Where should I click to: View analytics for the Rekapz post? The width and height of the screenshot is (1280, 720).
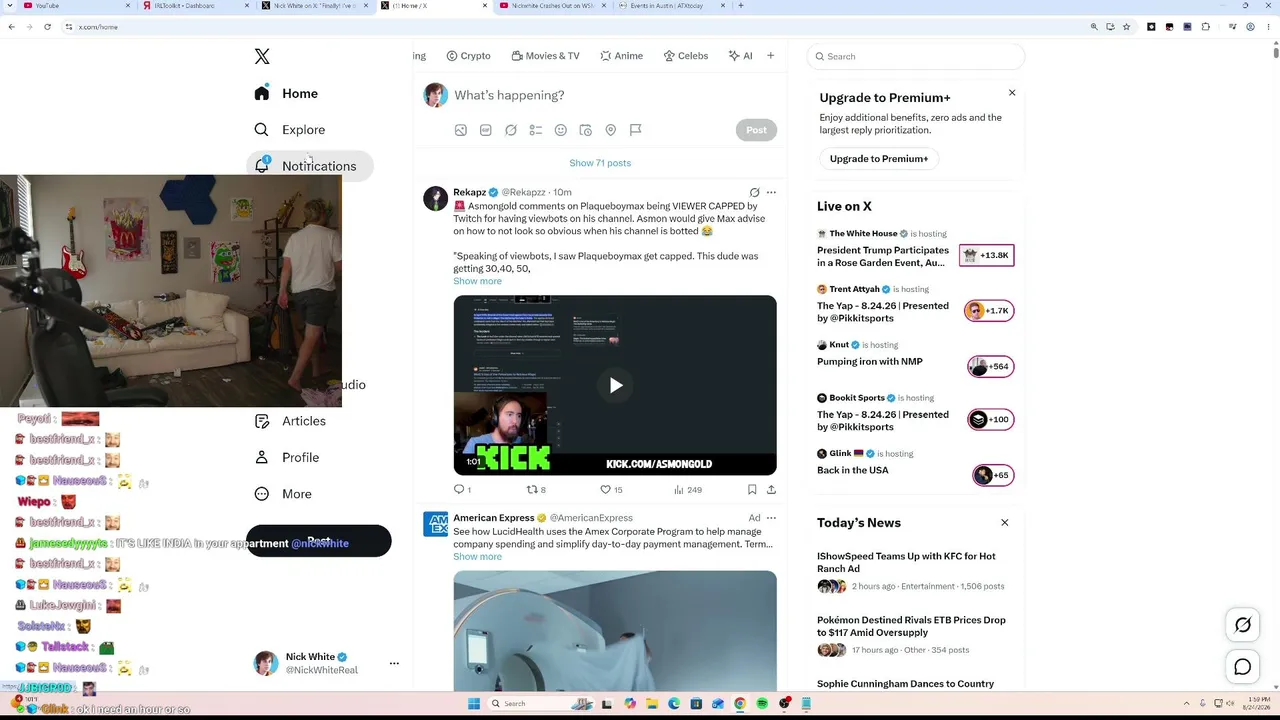click(688, 490)
